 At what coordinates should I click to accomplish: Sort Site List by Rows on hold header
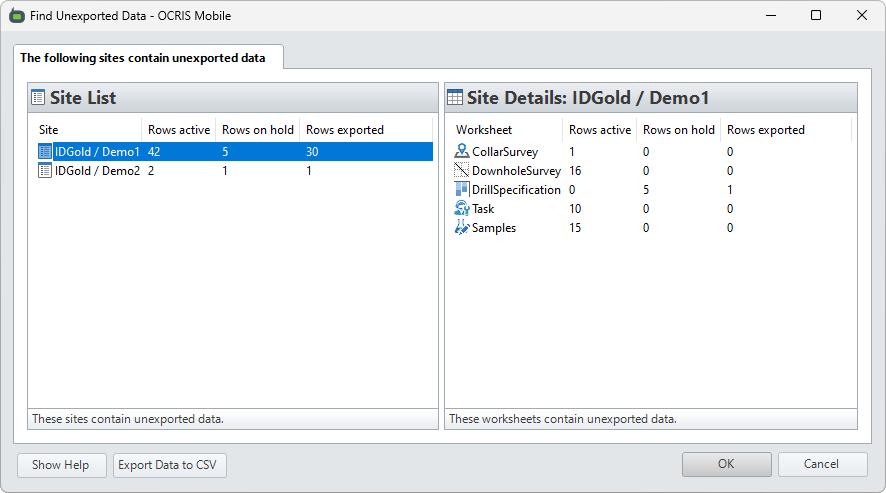(x=258, y=130)
